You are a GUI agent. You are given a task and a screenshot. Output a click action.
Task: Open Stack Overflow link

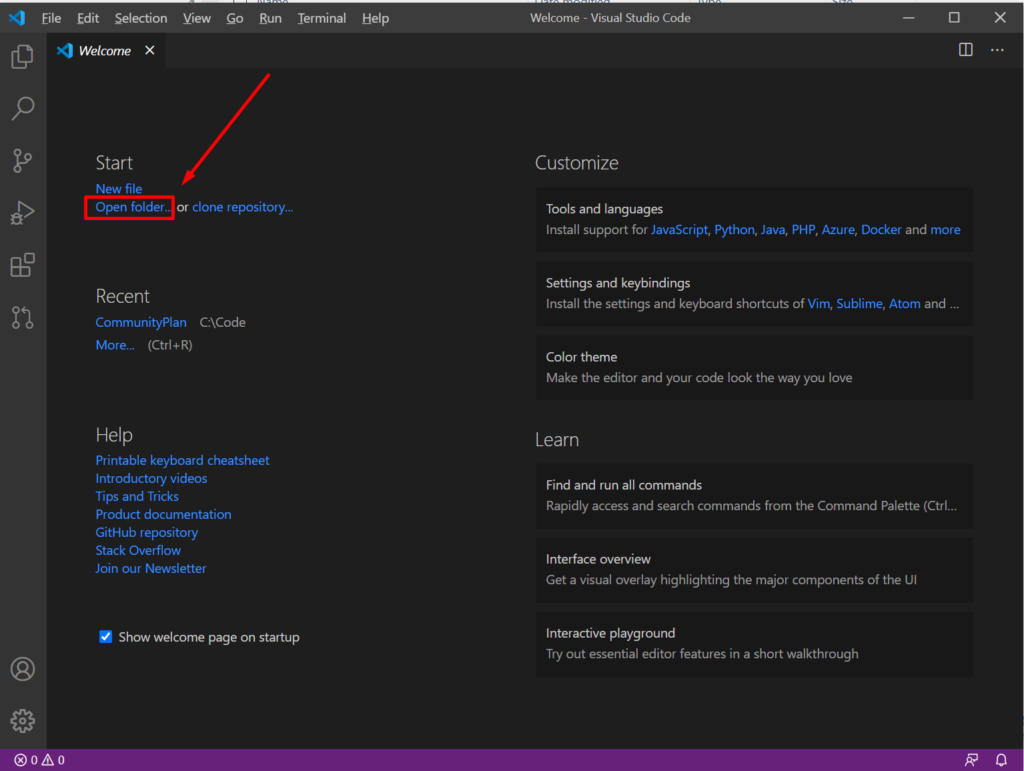[x=138, y=550]
